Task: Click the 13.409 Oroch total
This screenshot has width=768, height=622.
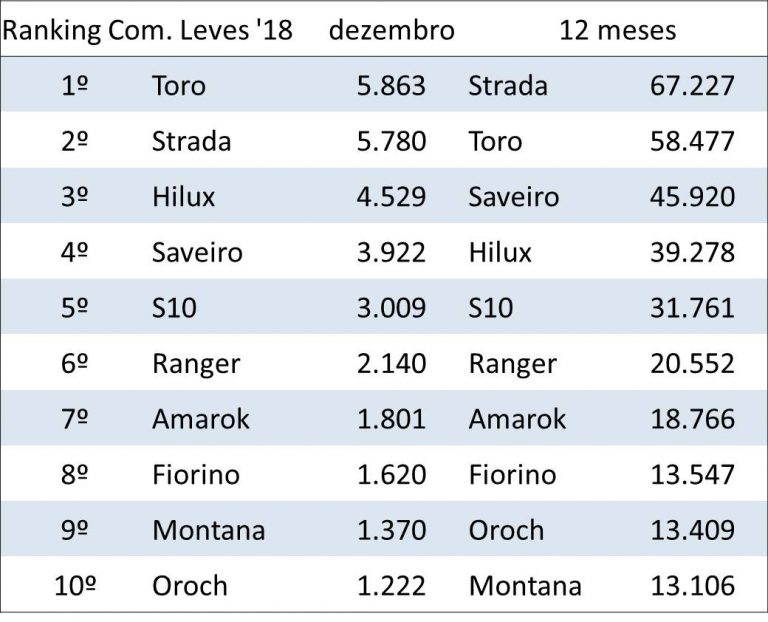Action: (692, 530)
